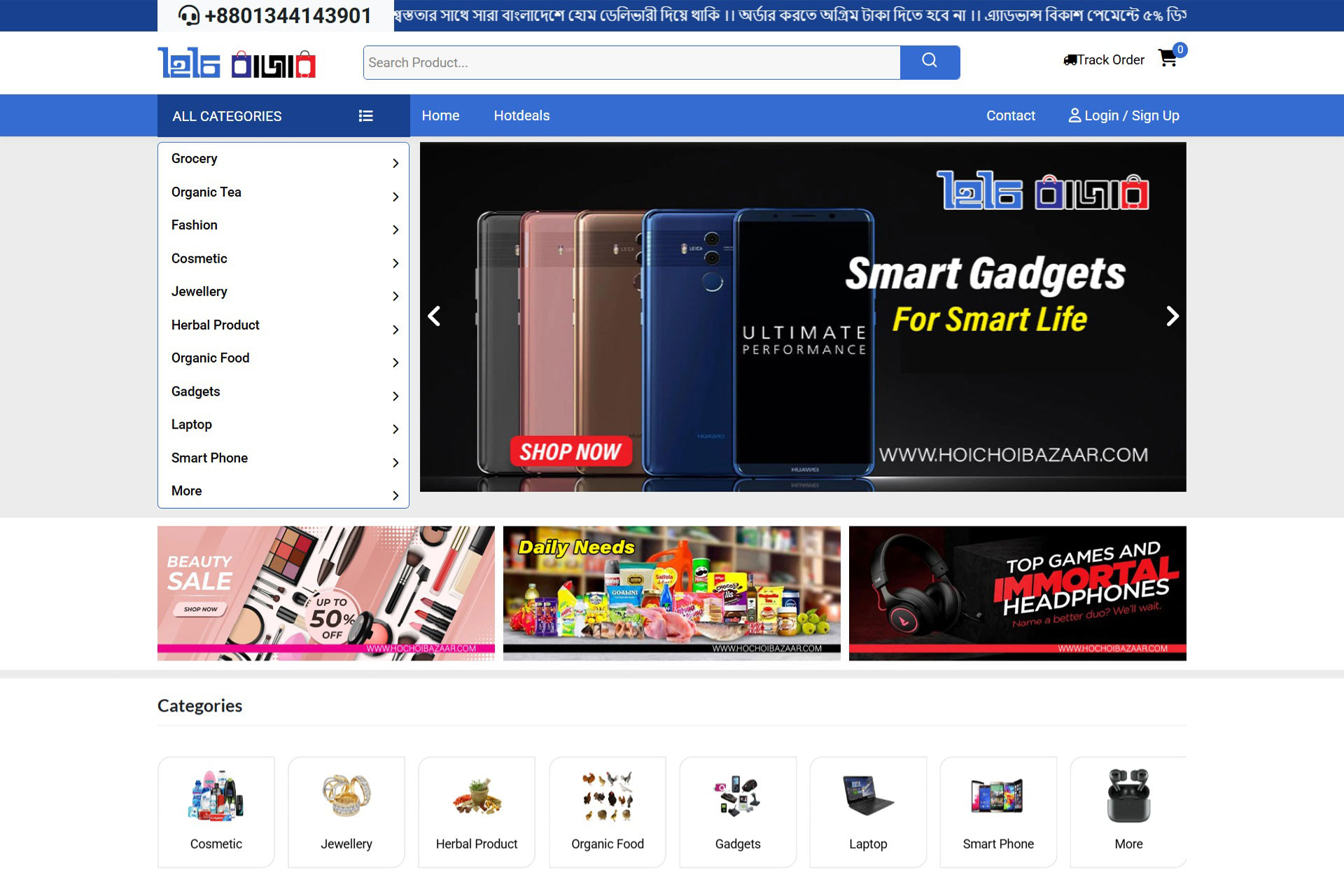The image size is (1344, 896).
Task: Click the Jewellery rings category icon
Action: click(x=346, y=797)
